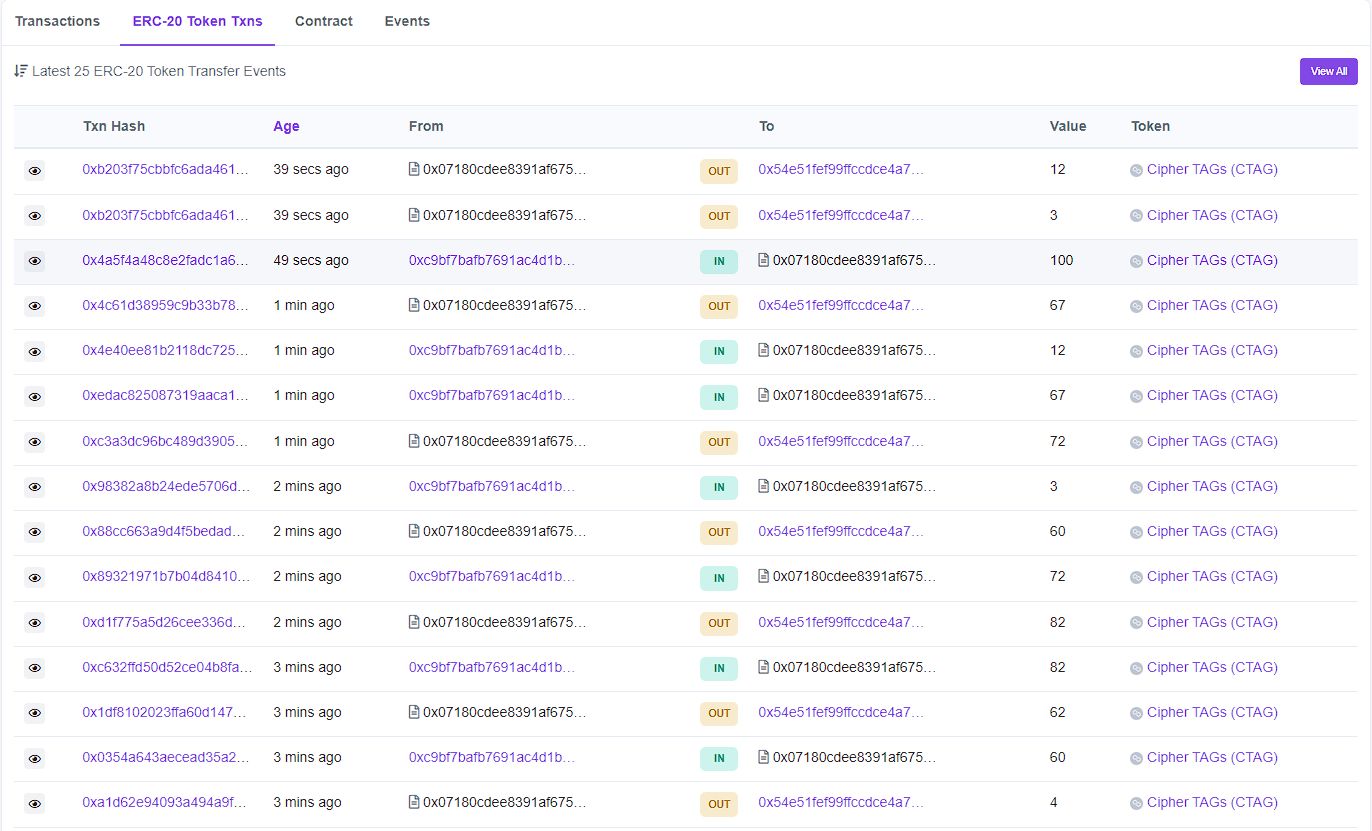Image resolution: width=1372 pixels, height=831 pixels.
Task: Open transaction hash 0x4a5f4a48c8e2fadc1a6
Action: tap(165, 260)
